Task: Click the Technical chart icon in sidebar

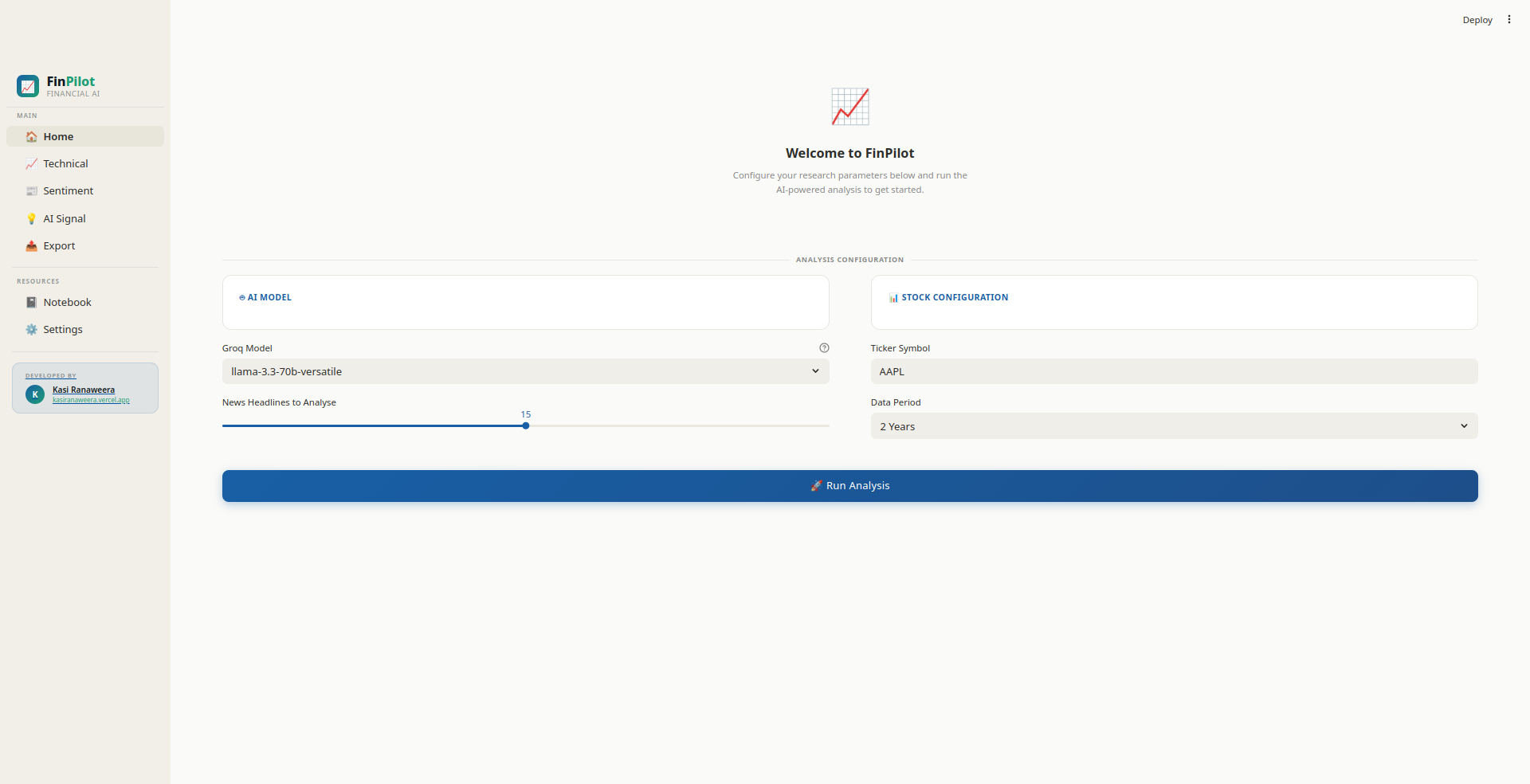Action: coord(32,164)
